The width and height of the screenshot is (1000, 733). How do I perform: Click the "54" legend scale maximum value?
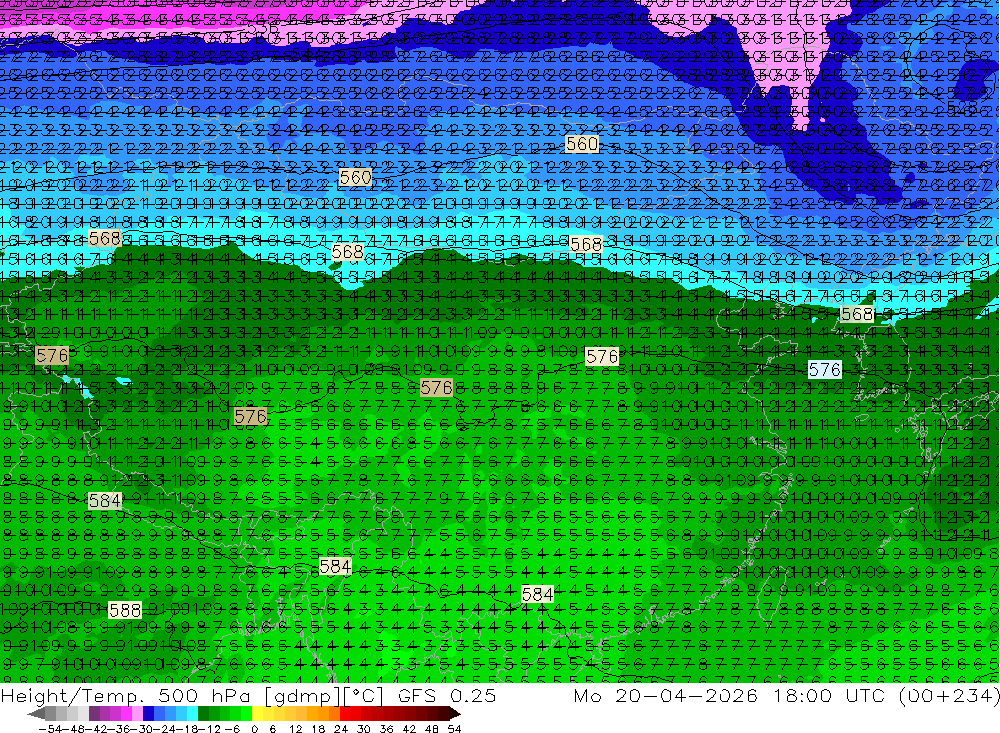[x=454, y=729]
